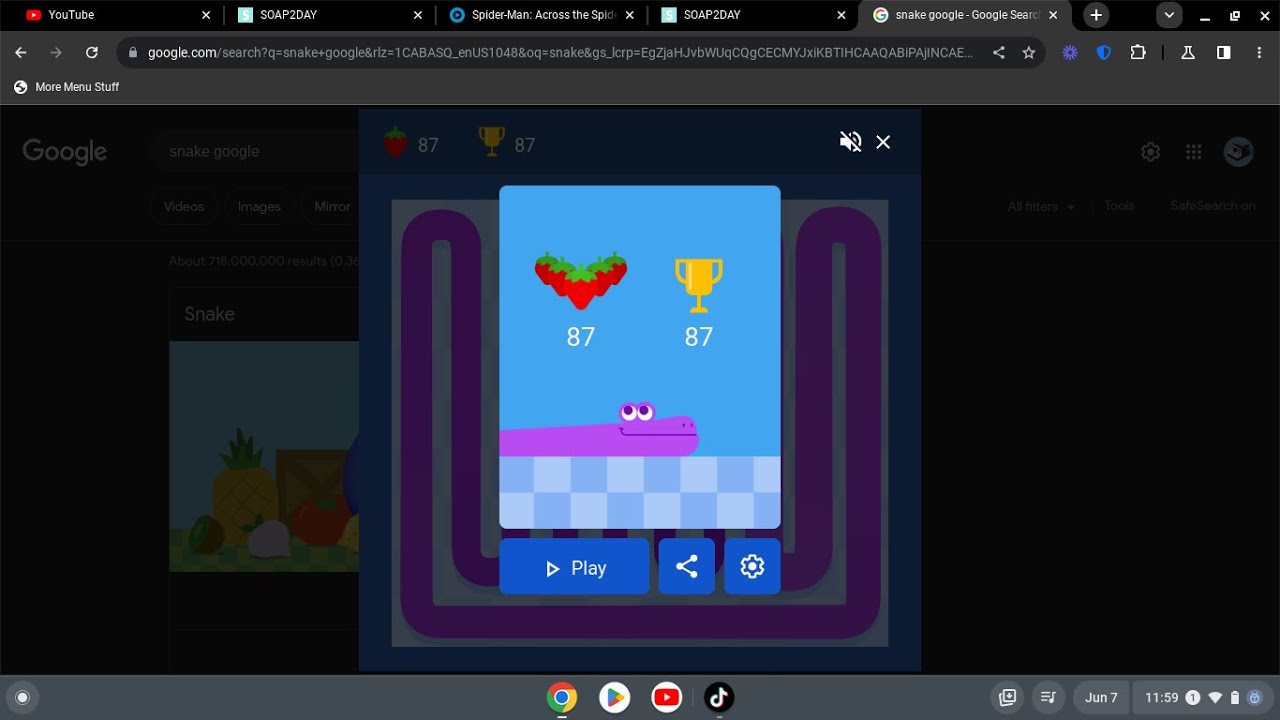Switch to Spider-Man: Across the Spider tab
This screenshot has width=1280, height=720.
540,15
